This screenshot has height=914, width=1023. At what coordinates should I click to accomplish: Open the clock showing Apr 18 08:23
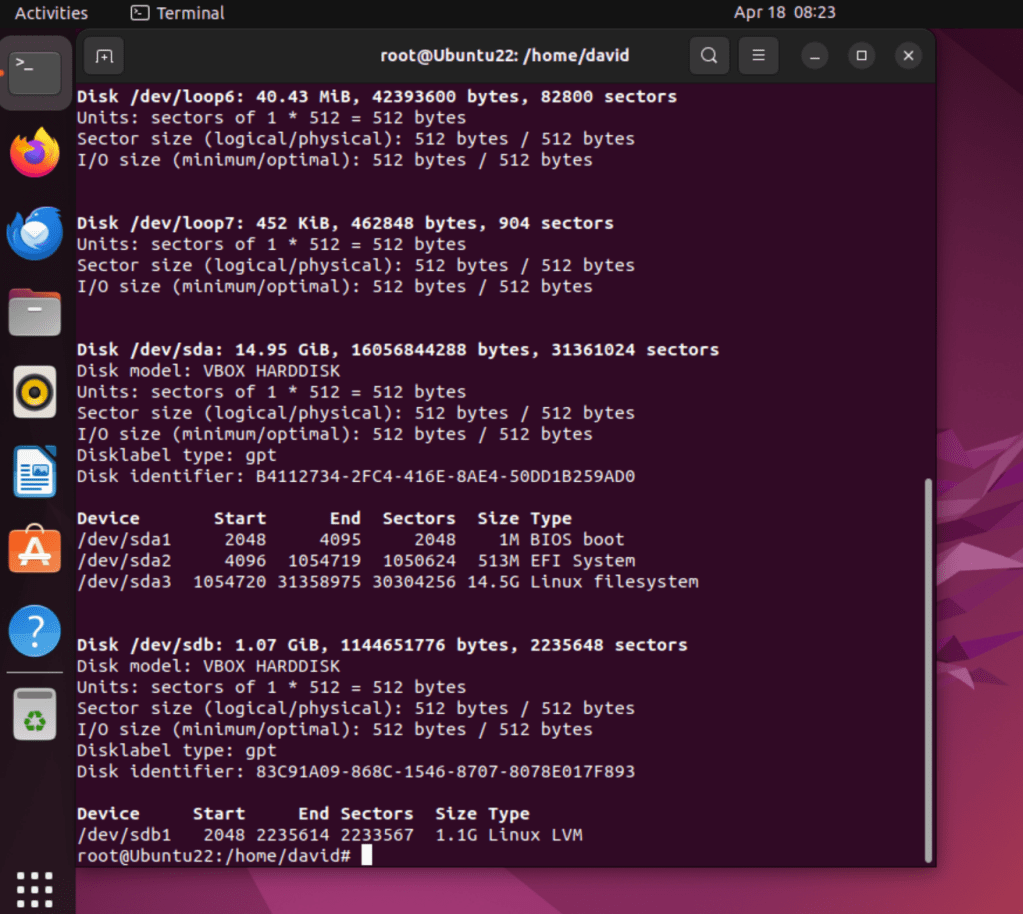784,13
